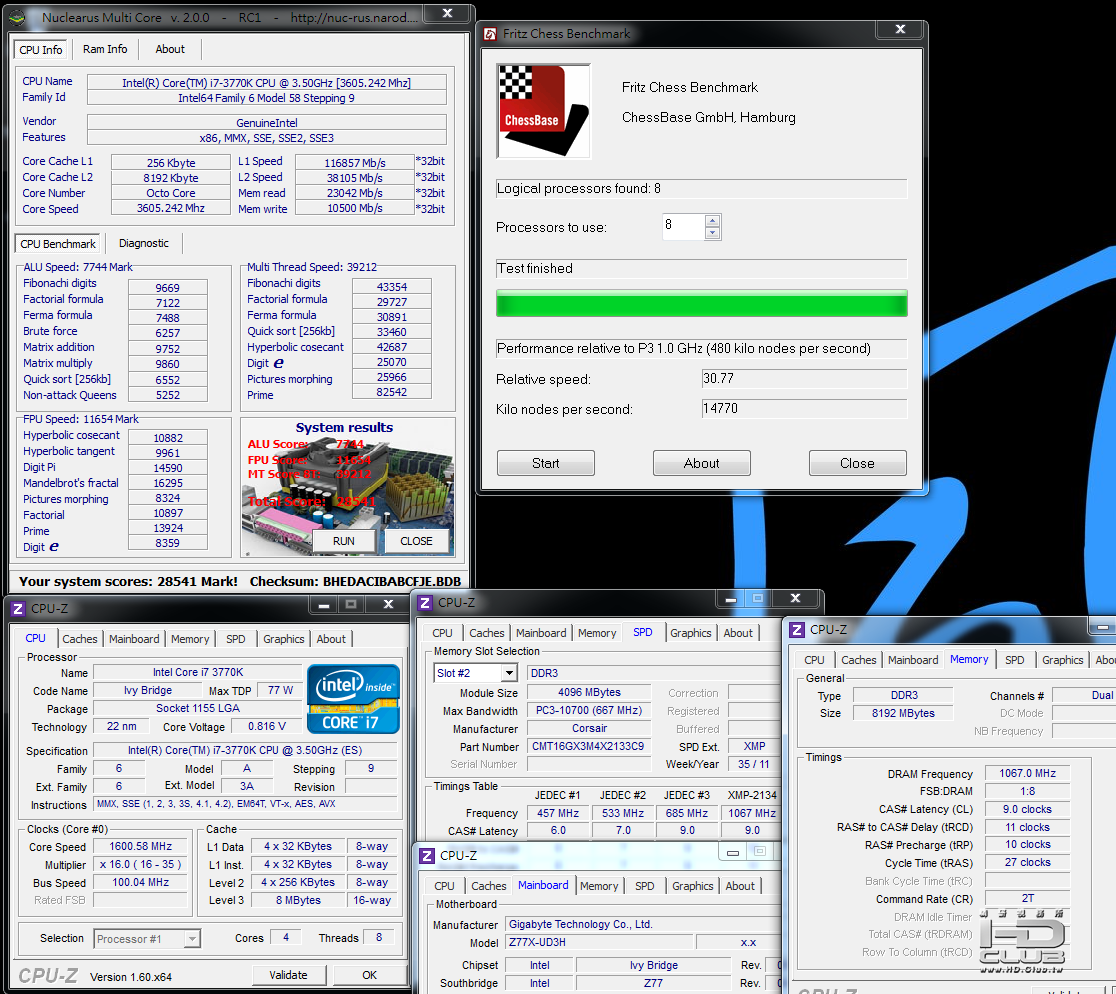Click the Validate button in CPU-Z
This screenshot has height=994, width=1116.
[x=288, y=975]
